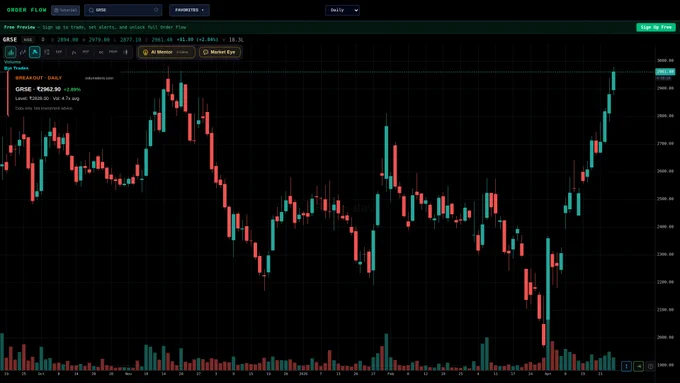Click the 2500.00 price axis label

665,199
